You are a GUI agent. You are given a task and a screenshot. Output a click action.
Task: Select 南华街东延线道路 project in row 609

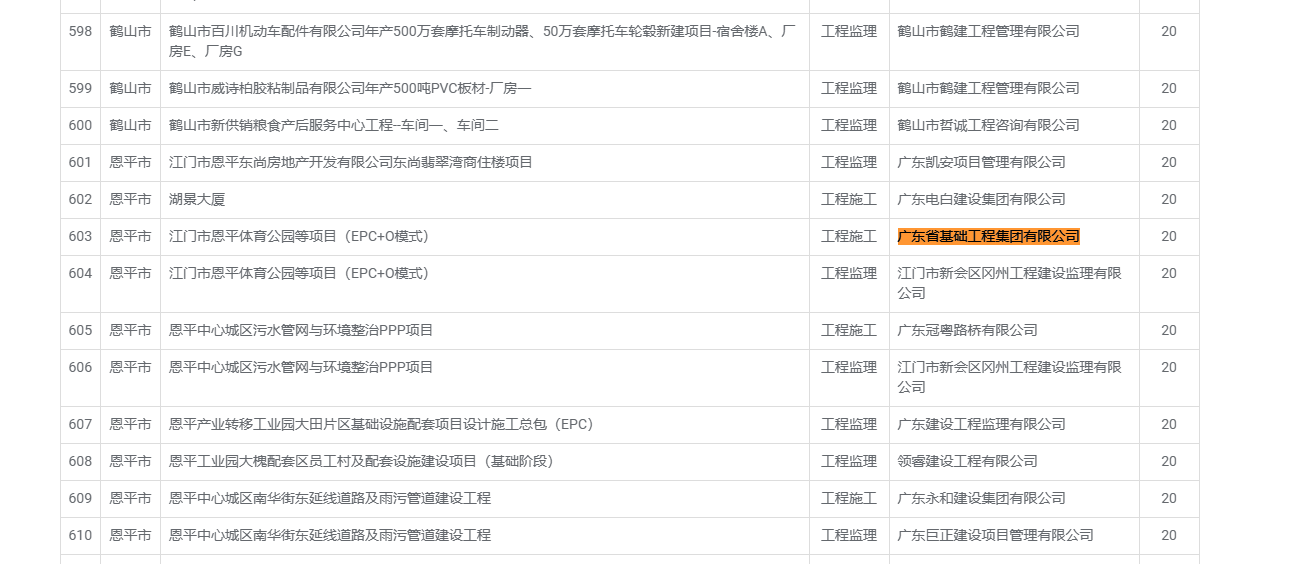(x=330, y=499)
